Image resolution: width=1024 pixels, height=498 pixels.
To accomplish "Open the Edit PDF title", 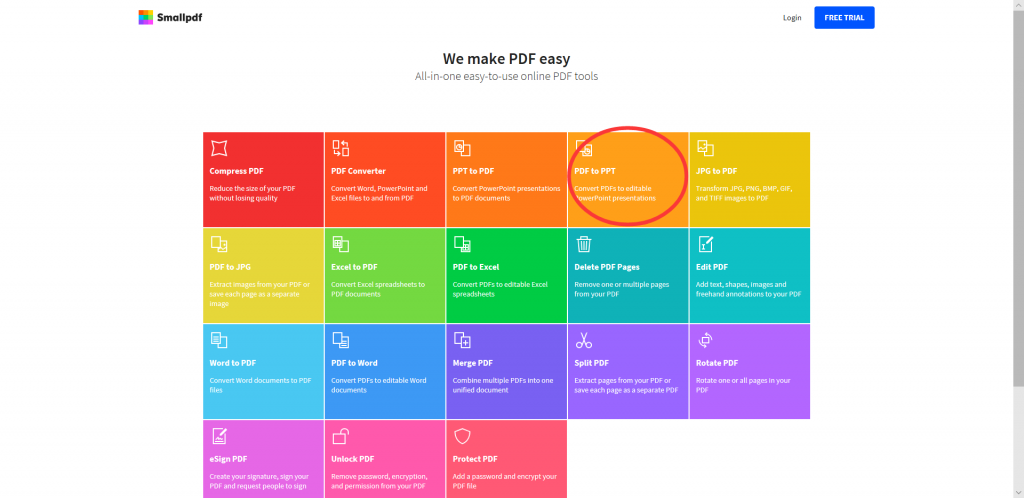I will point(711,268).
